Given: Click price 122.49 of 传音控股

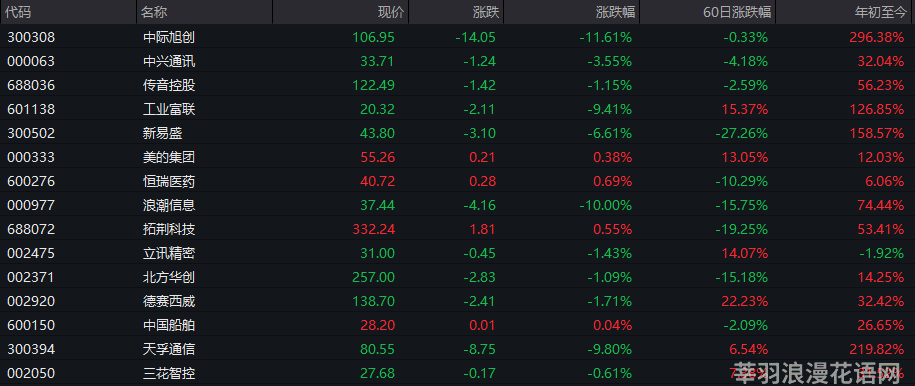Looking at the screenshot, I should pos(373,85).
